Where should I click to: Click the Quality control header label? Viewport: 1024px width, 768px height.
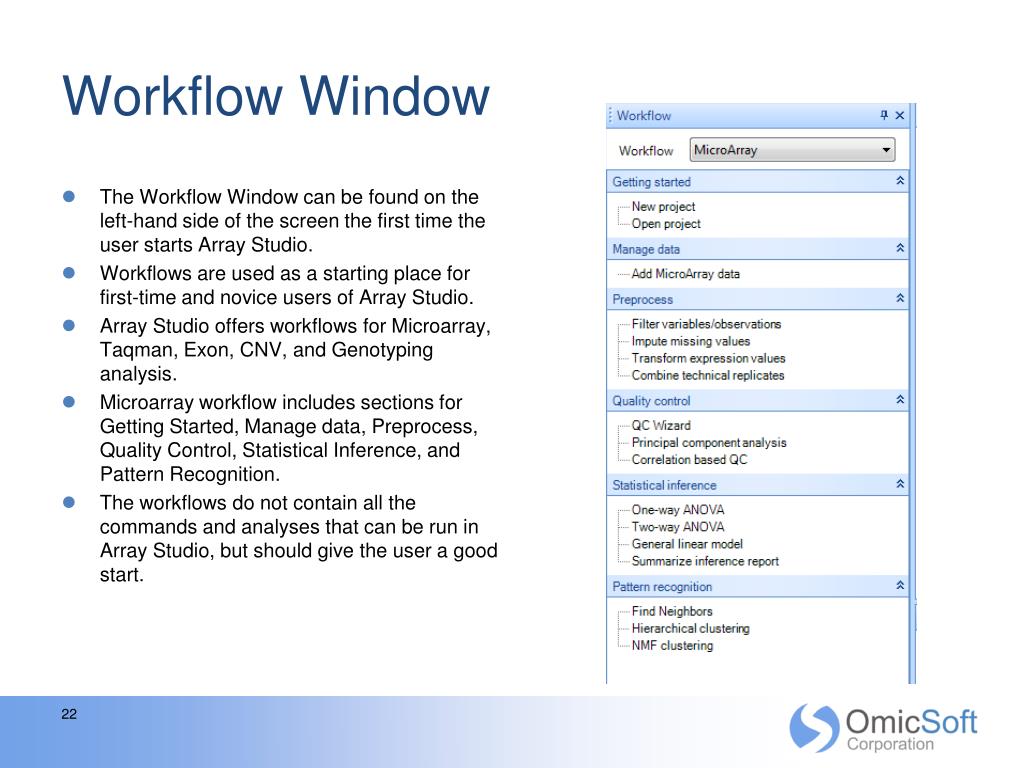pyautogui.click(x=650, y=400)
